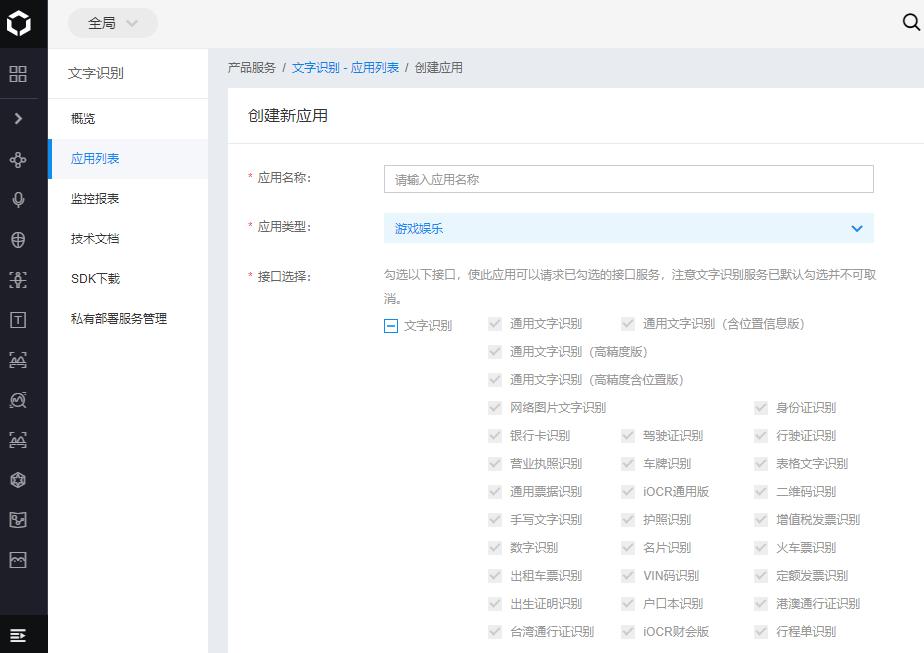
Task: Open the 应用类型 dropdown showing 游戏娱乐
Action: tap(629, 228)
